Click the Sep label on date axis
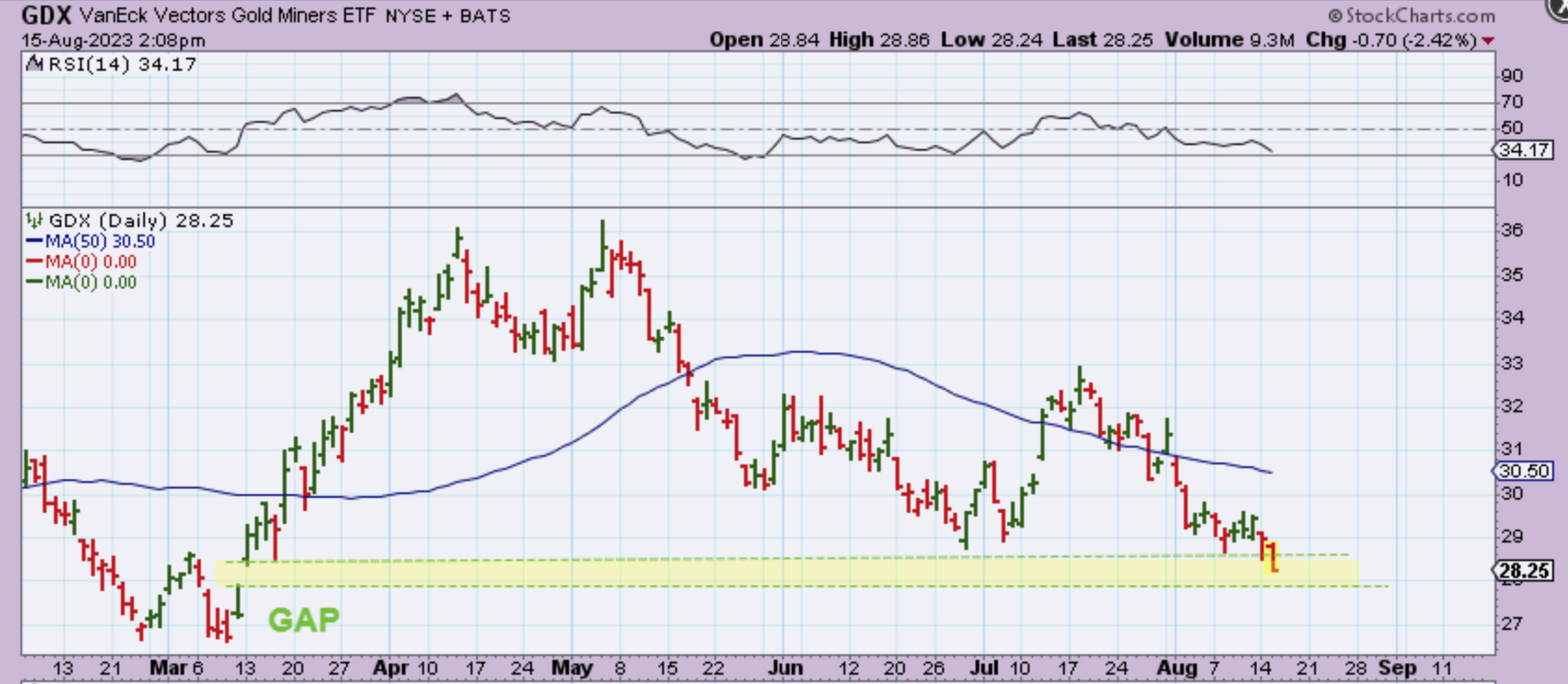The height and width of the screenshot is (684, 1568). coord(1396,668)
